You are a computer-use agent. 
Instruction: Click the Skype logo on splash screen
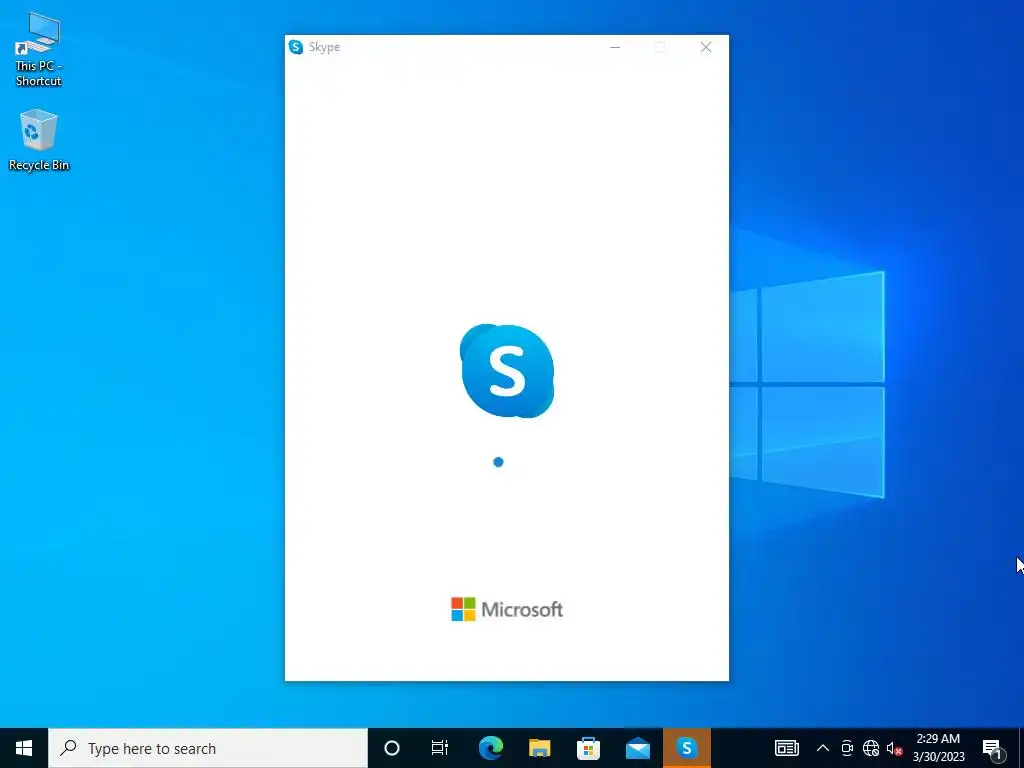coord(507,370)
